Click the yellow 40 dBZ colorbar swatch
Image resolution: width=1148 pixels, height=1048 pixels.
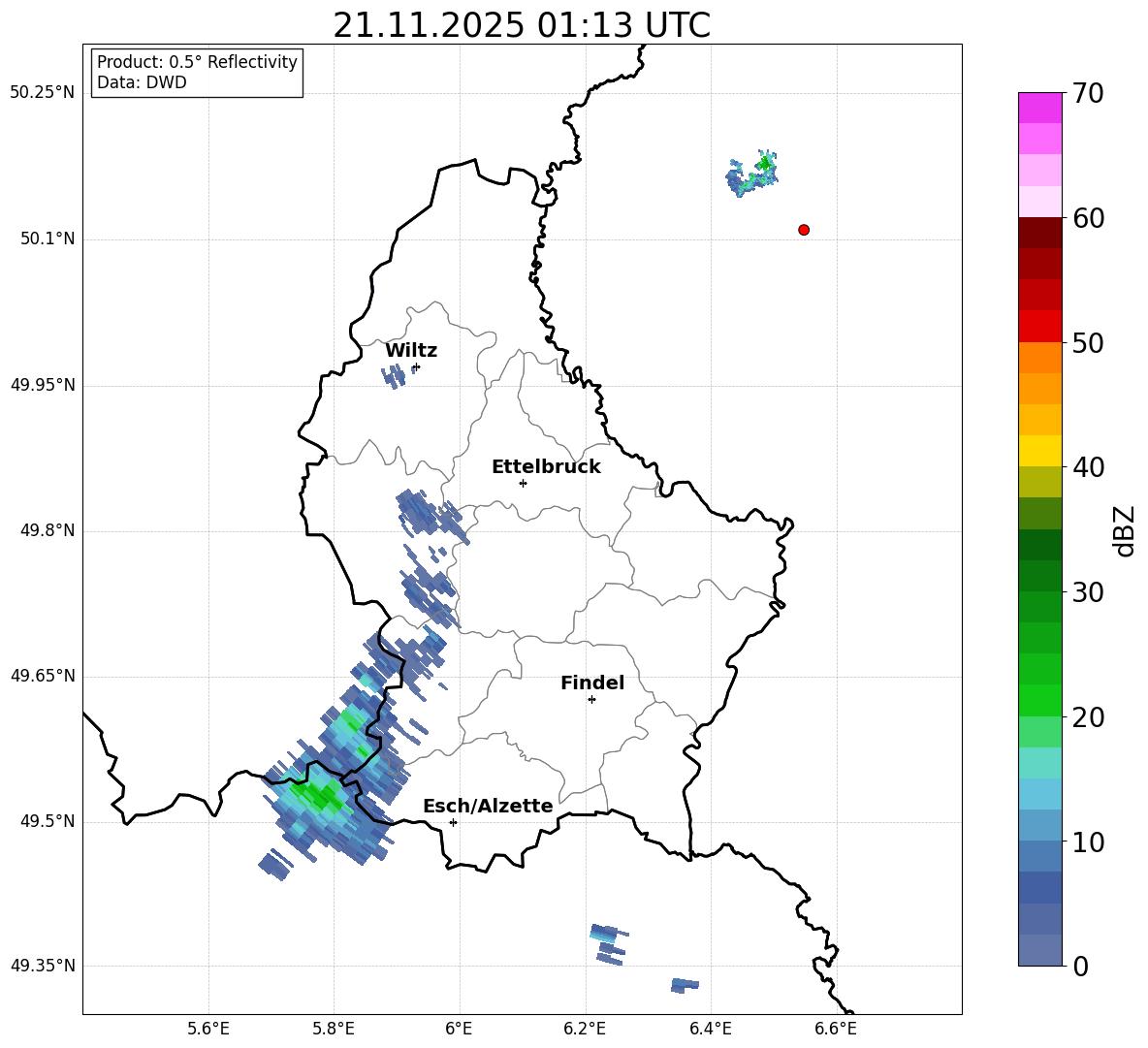point(1039,451)
